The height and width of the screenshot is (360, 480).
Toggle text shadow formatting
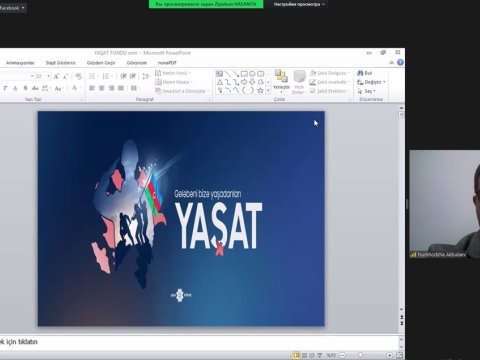pyautogui.click(x=25, y=88)
